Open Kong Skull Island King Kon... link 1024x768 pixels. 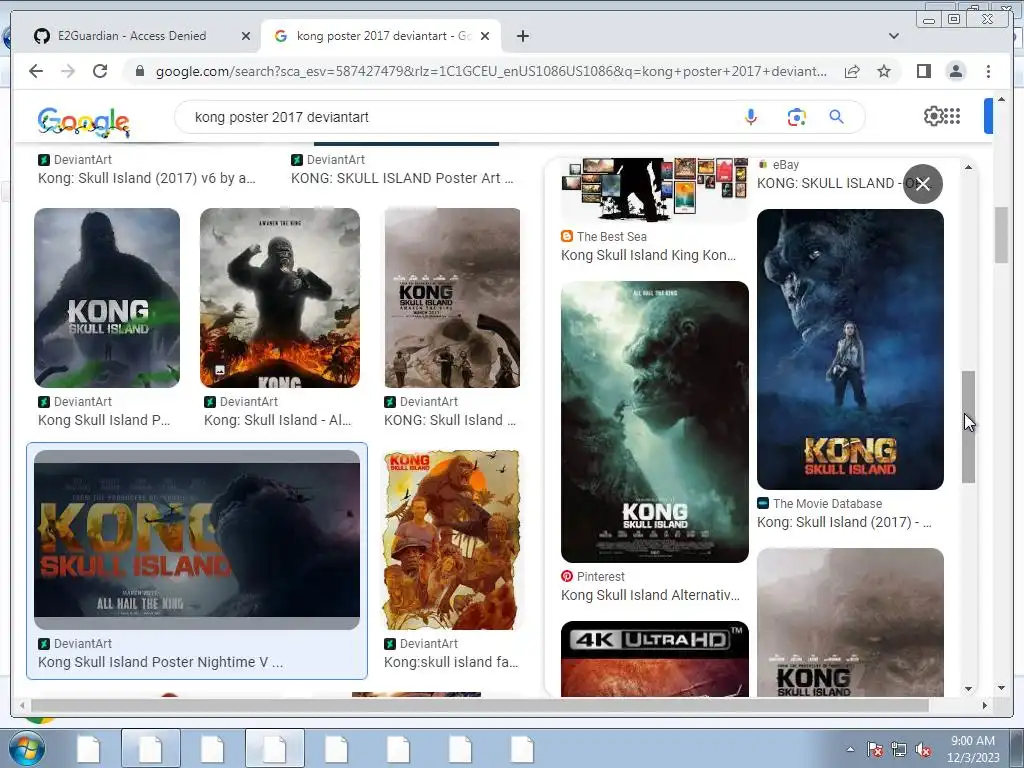pos(648,255)
